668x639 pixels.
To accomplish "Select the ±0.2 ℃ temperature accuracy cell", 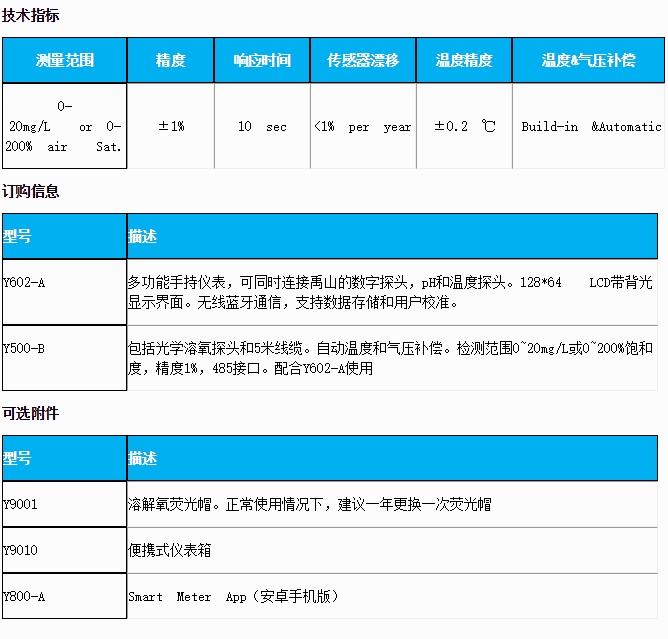I will 464,127.
